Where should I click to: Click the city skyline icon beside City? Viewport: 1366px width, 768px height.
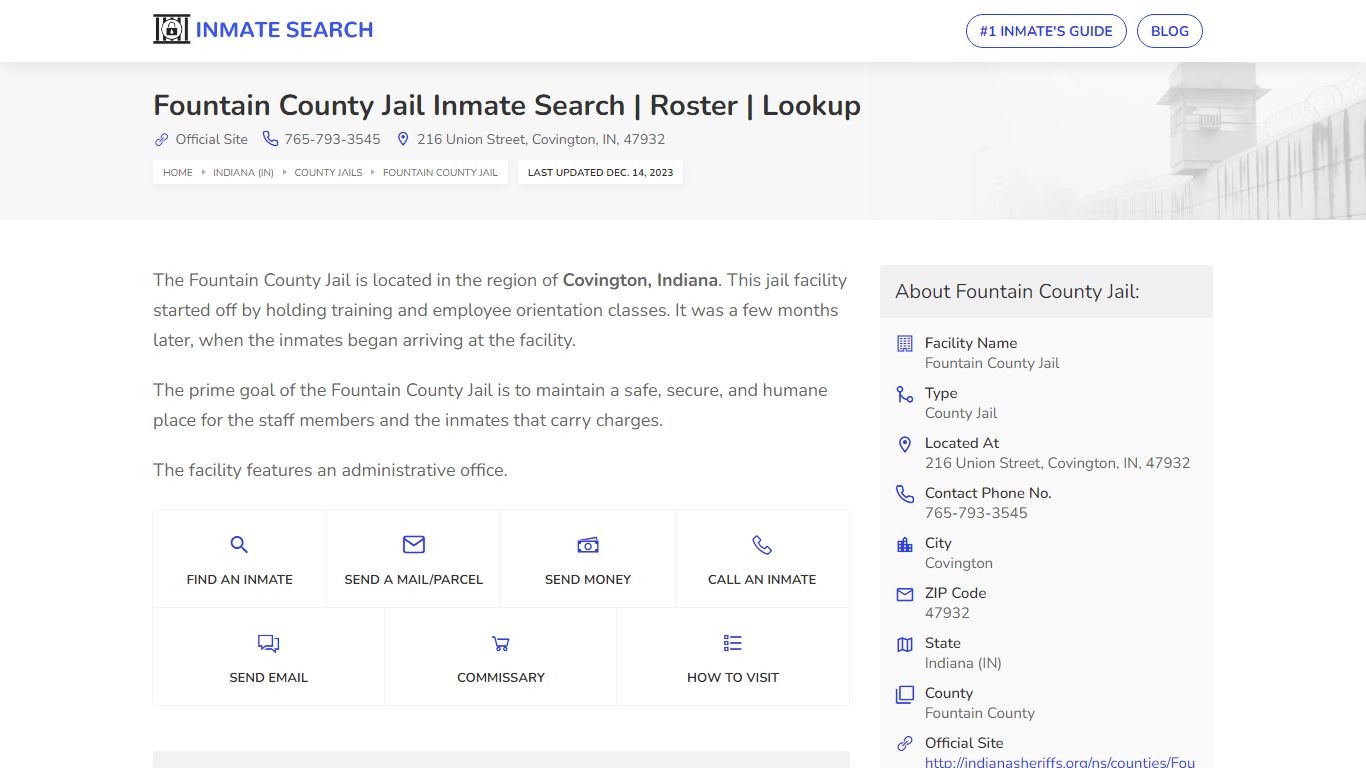click(x=905, y=544)
